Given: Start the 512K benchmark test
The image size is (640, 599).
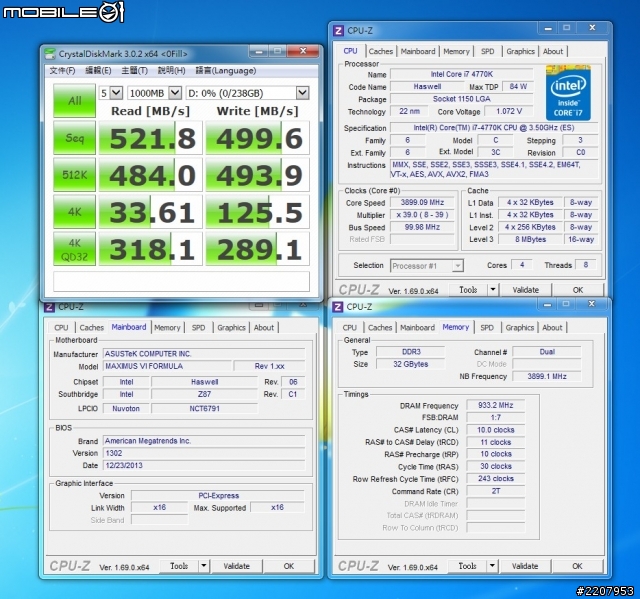Looking at the screenshot, I should click(x=74, y=175).
